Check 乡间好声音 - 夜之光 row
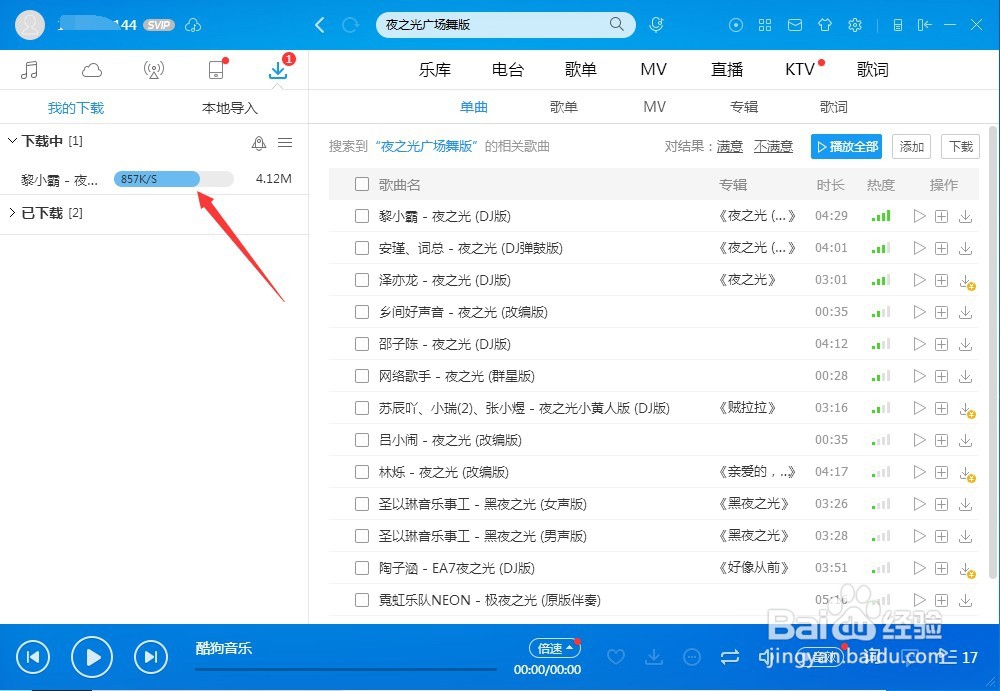The width and height of the screenshot is (1000, 691). (362, 312)
